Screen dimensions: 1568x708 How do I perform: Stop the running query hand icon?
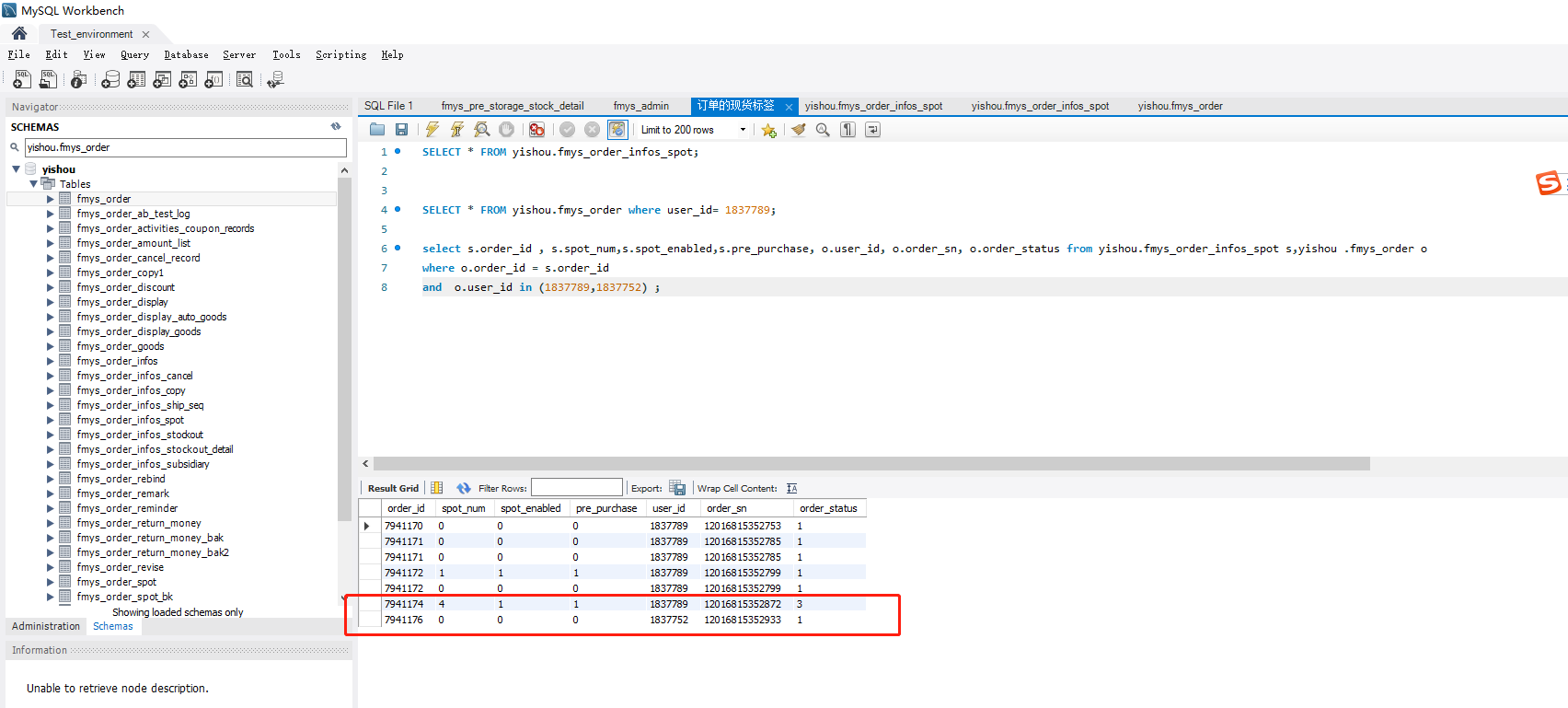(507, 130)
